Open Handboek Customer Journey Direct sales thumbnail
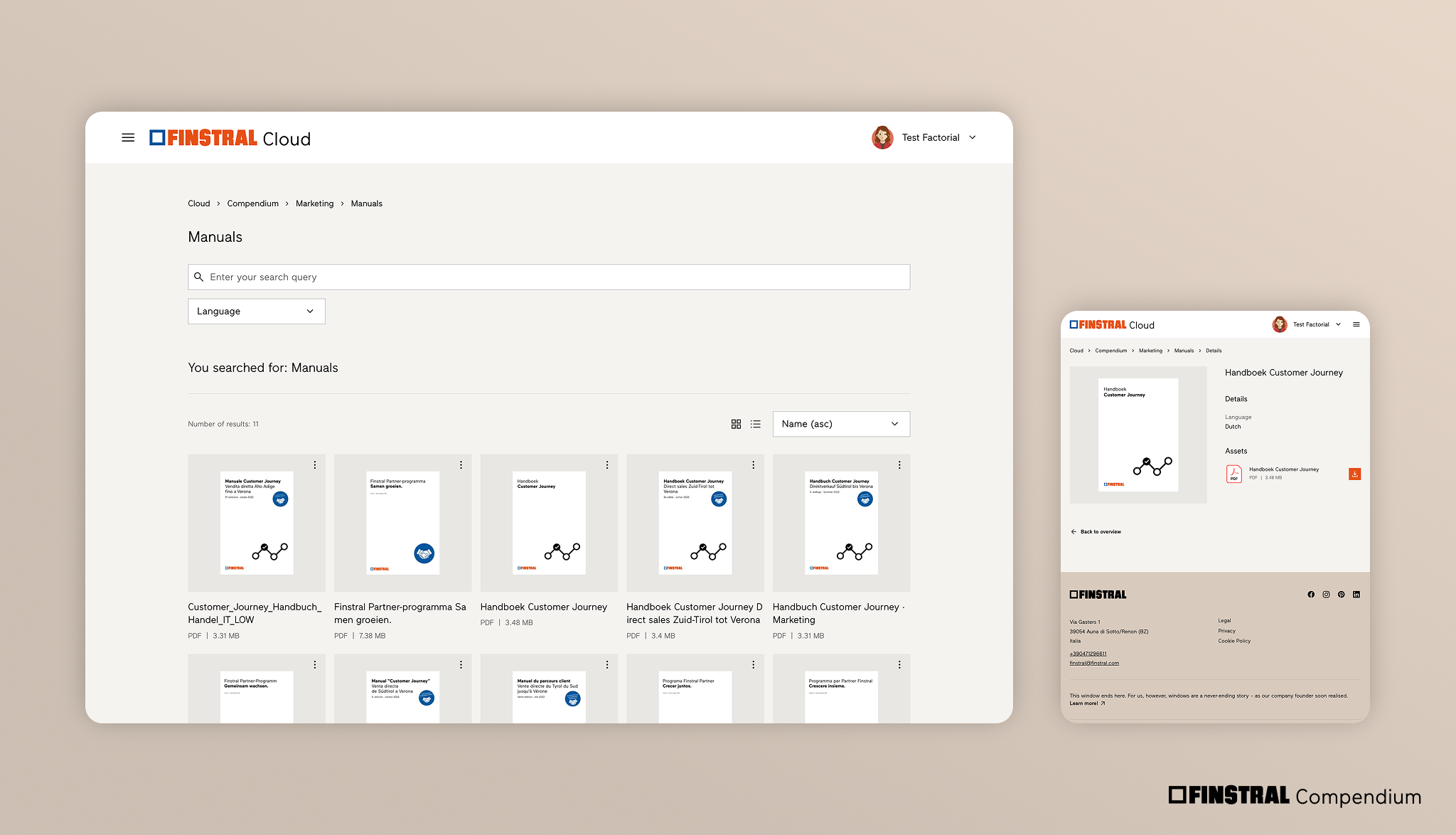 tap(695, 523)
